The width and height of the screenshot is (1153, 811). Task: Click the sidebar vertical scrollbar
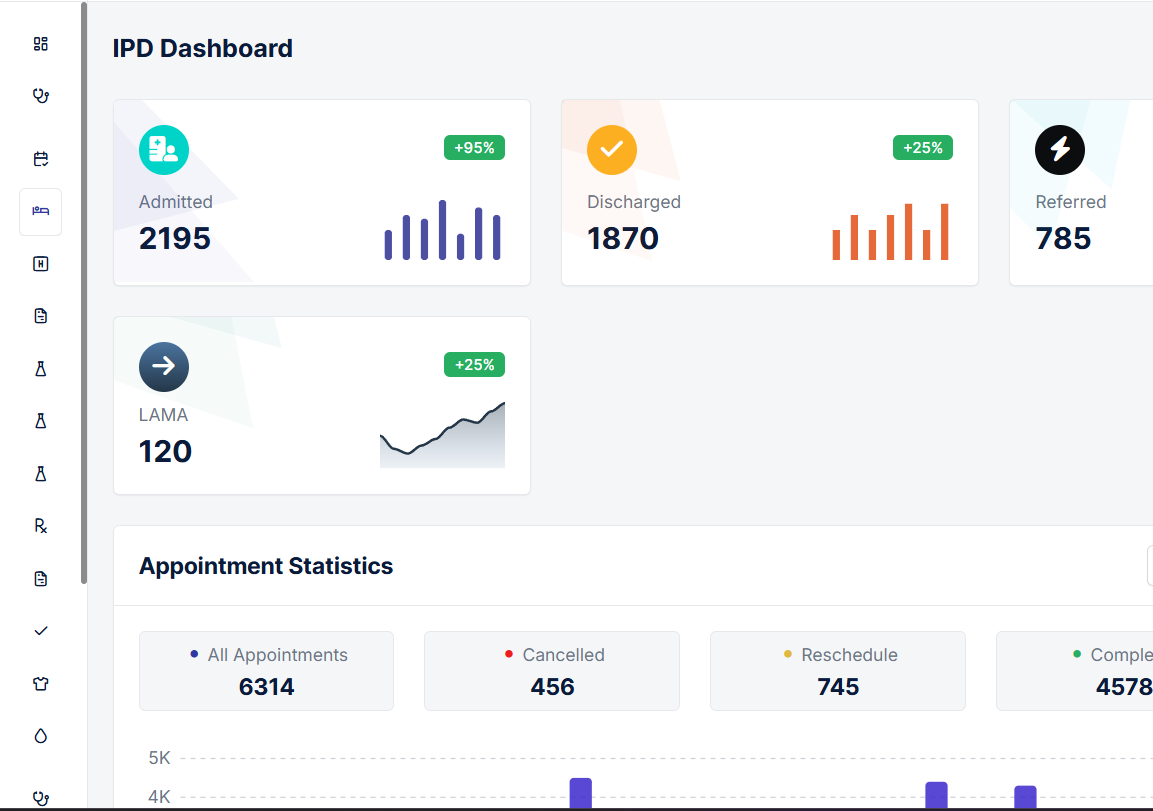(84, 292)
